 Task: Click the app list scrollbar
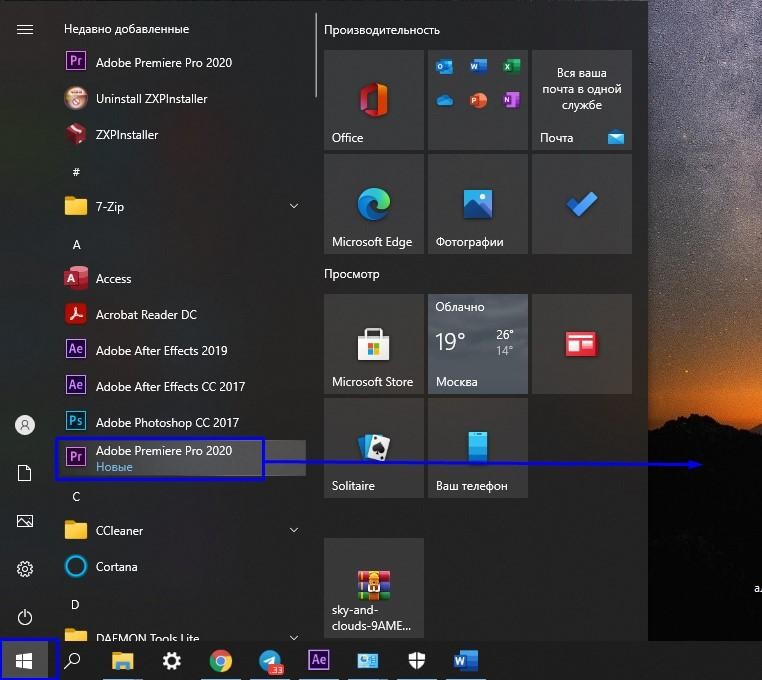(315, 55)
